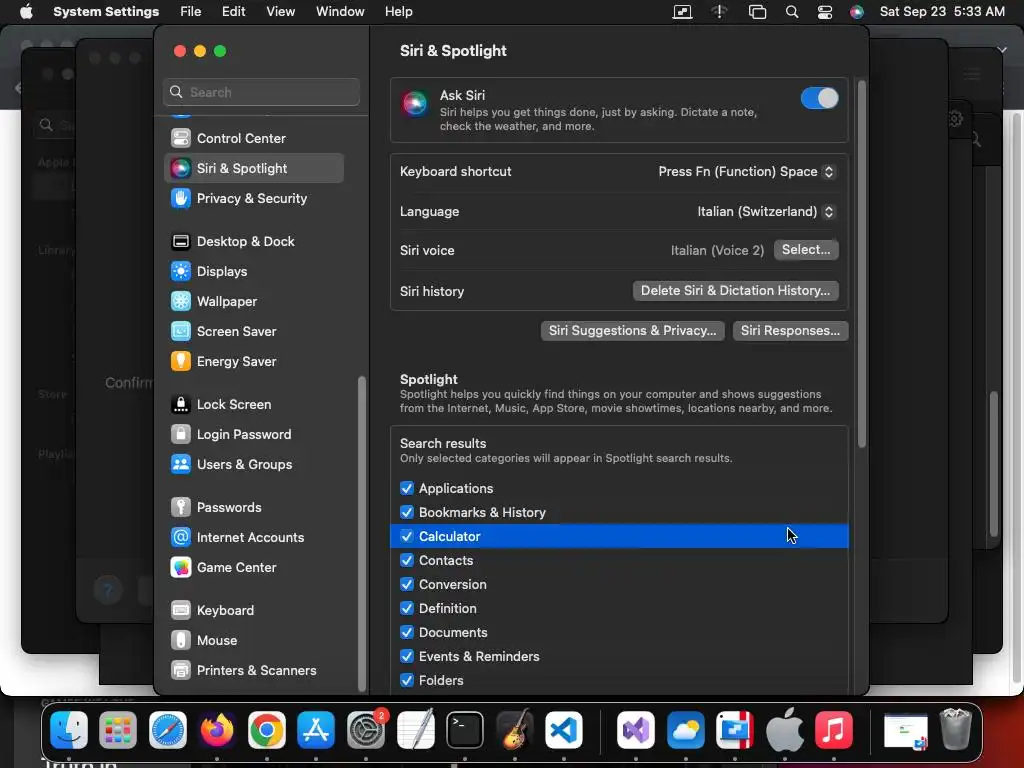Open the System Settings app menu
This screenshot has width=1024, height=768.
(106, 12)
